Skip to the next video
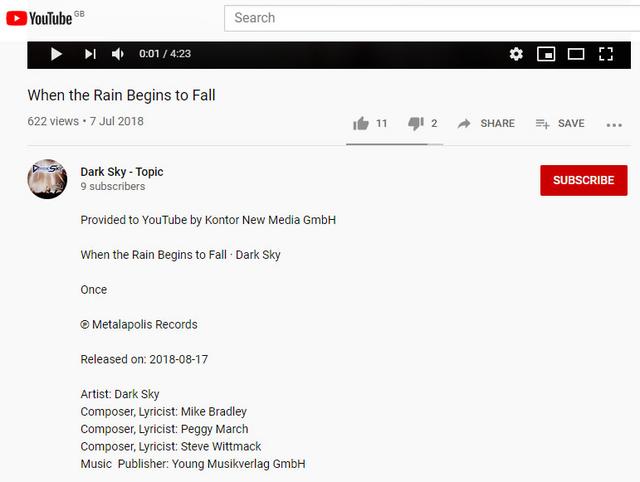 click(90, 54)
